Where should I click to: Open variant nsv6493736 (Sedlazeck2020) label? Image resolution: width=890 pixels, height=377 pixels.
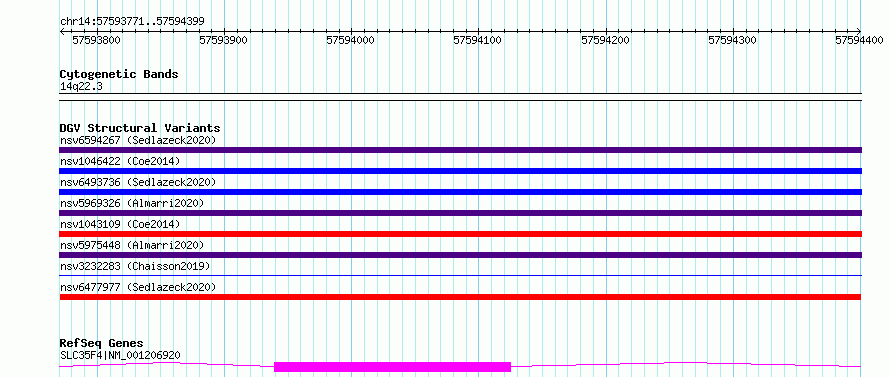pyautogui.click(x=138, y=182)
